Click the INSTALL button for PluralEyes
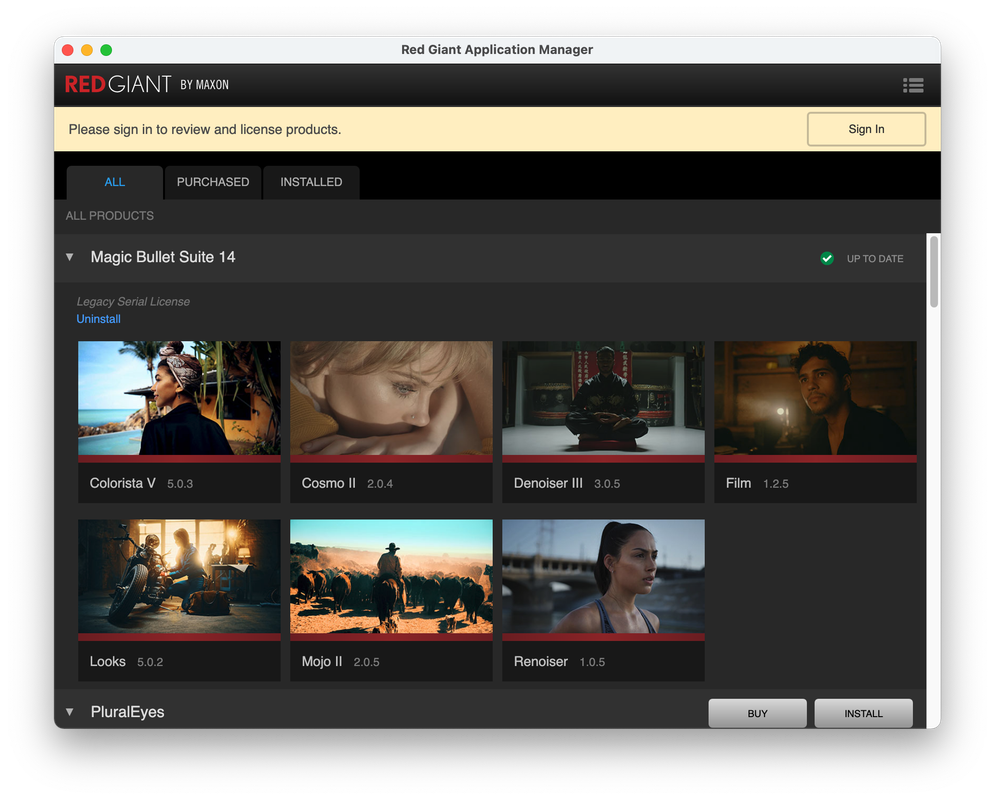This screenshot has width=995, height=800. (x=863, y=713)
